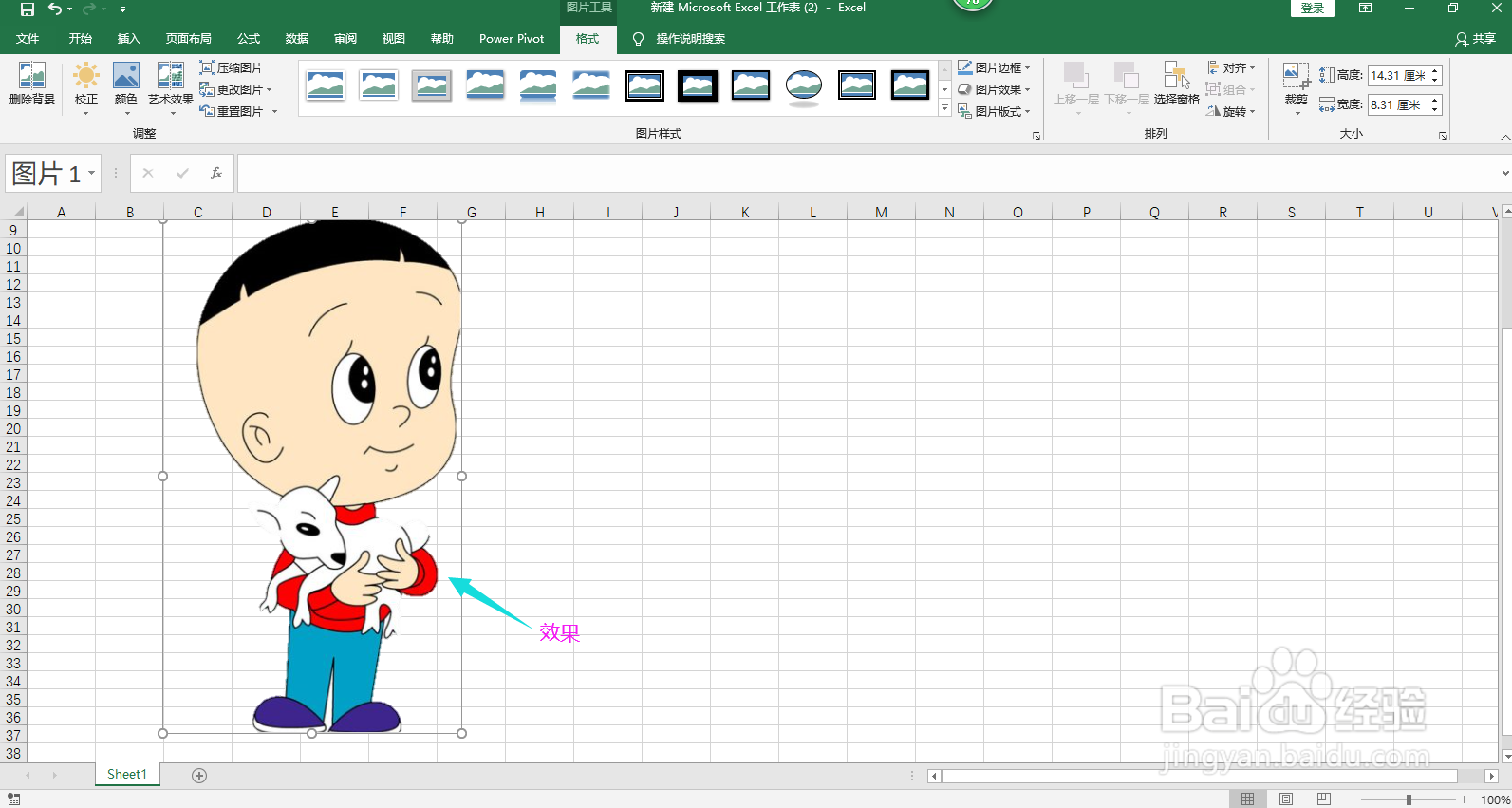Apply the last picture style with black frame
Screen dimensions: 1512x808
(x=910, y=85)
